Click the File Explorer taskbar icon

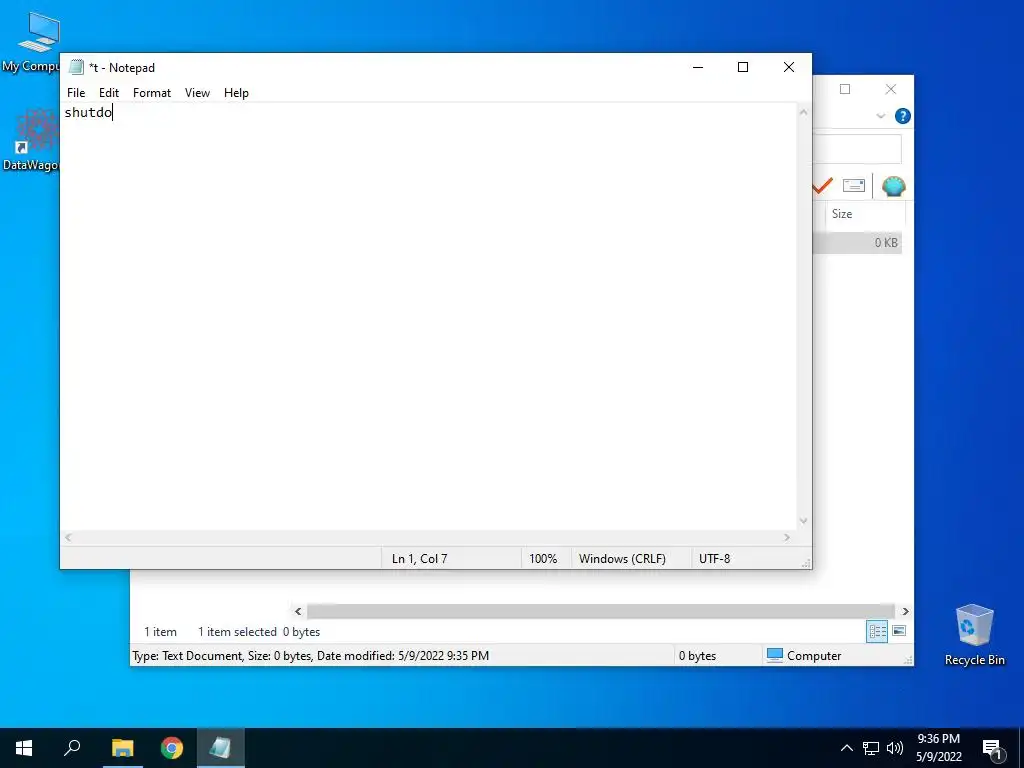(122, 748)
